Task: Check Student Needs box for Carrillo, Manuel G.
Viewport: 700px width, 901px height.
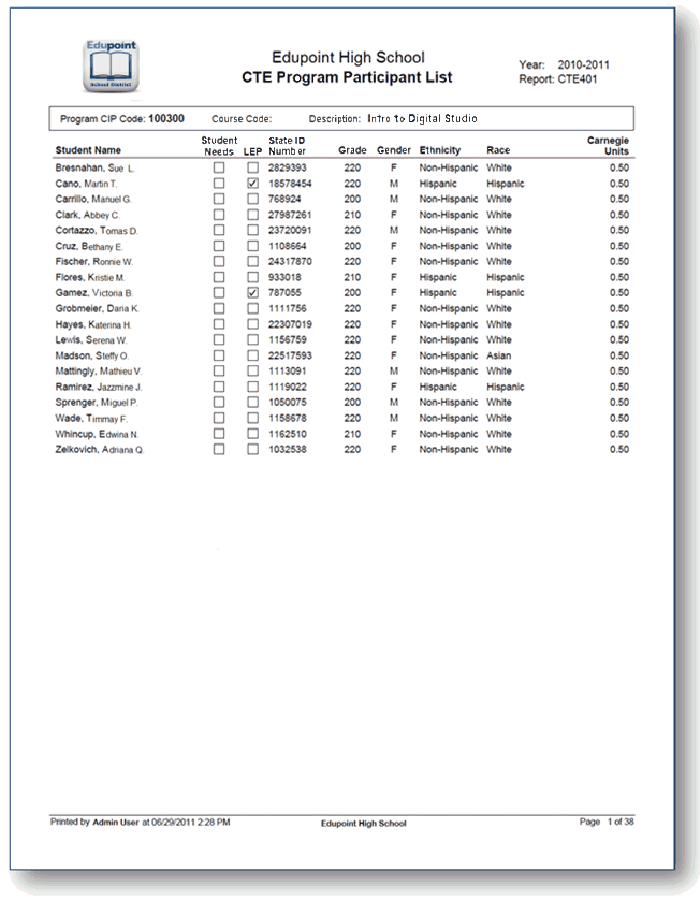Action: point(218,199)
